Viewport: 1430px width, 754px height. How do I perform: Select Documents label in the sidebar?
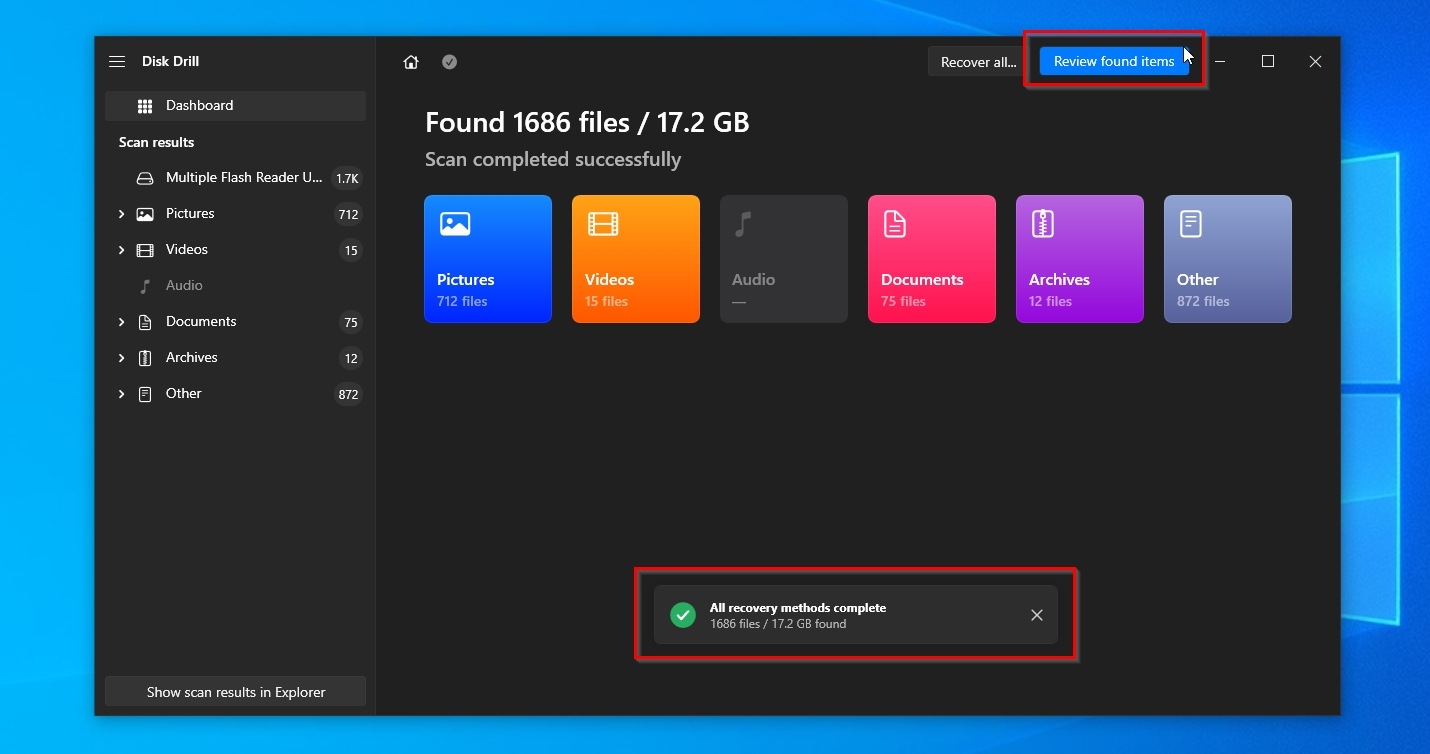pyautogui.click(x=201, y=322)
